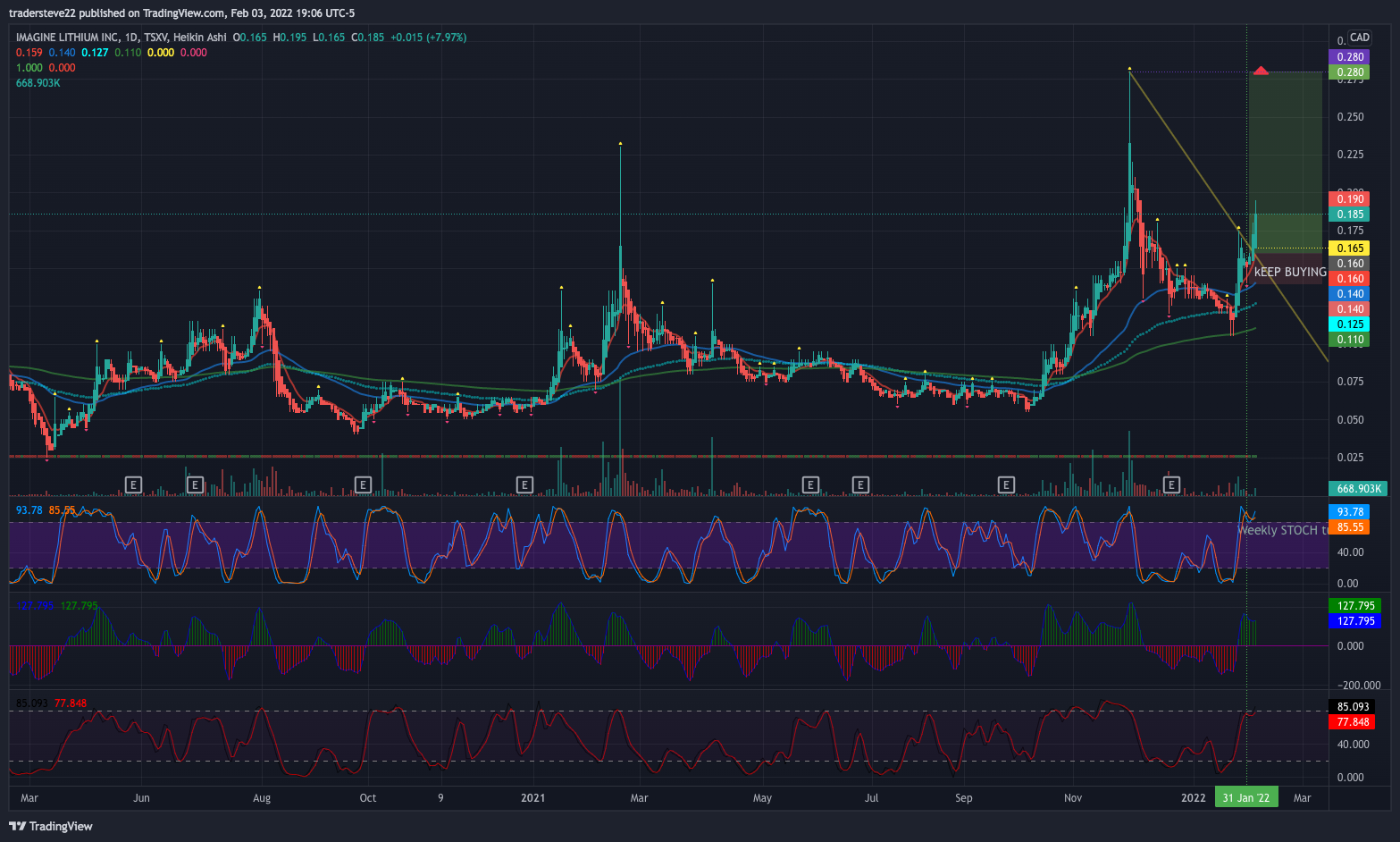Image resolution: width=1400 pixels, height=842 pixels.
Task: Click the Heikin Ashi chart type text
Action: 200,38
